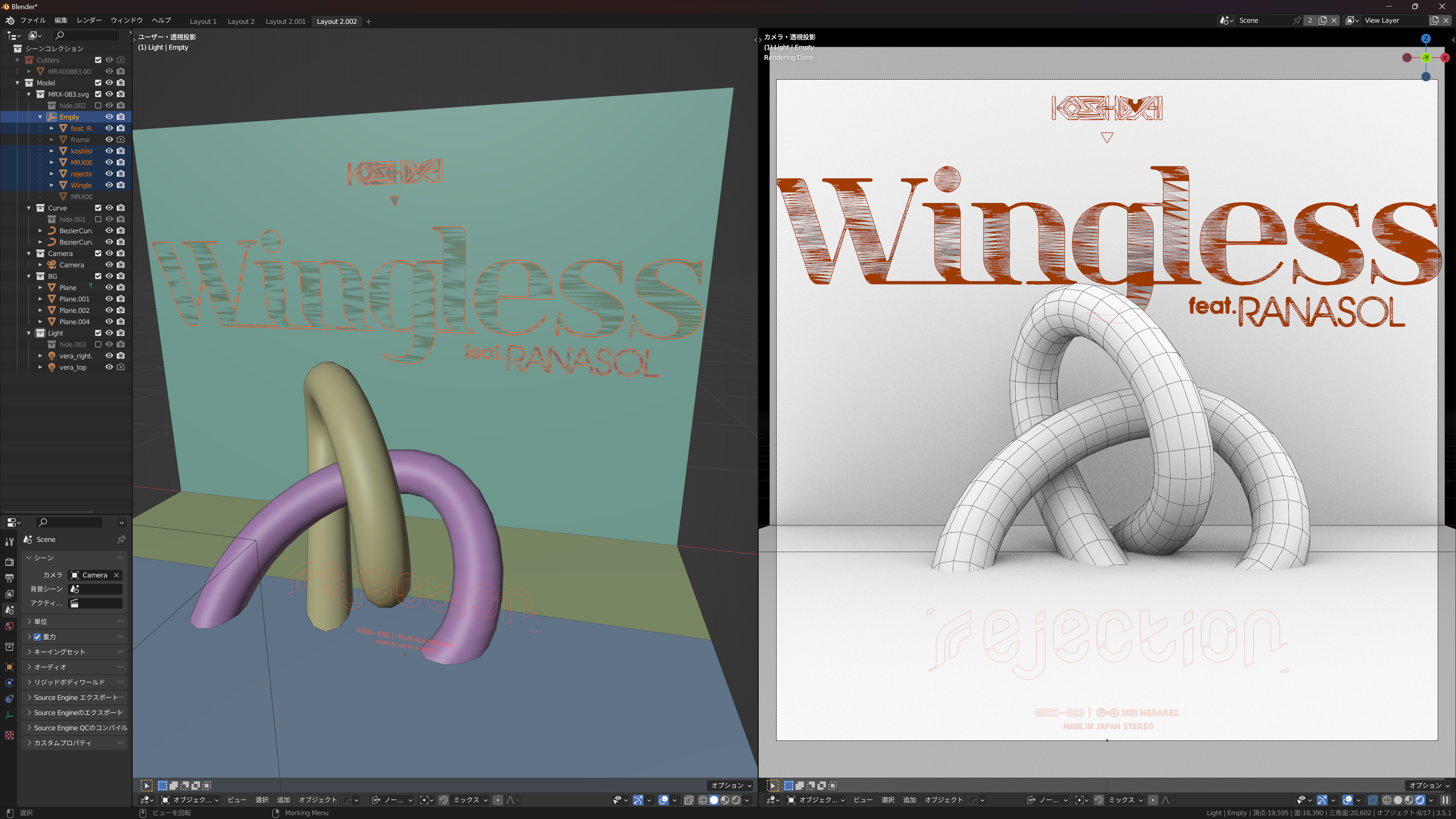1456x819 pixels.
Task: Switch to the Layout 2.001 workspace tab
Action: 286,22
